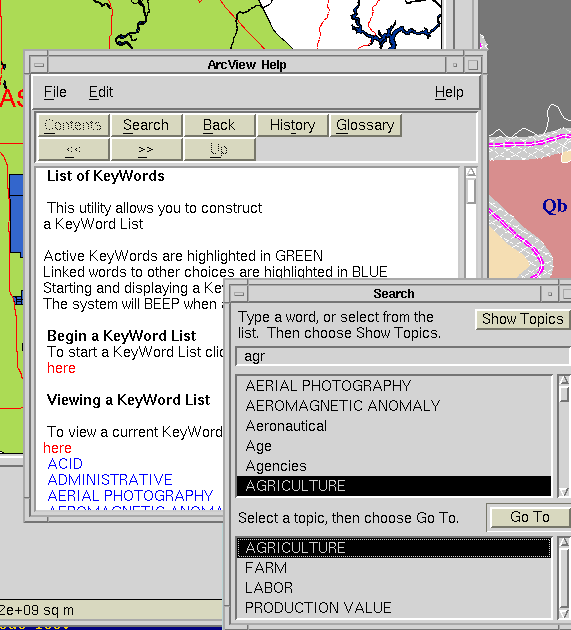571x630 pixels.
Task: Click the Qb label on the map
Action: click(555, 206)
